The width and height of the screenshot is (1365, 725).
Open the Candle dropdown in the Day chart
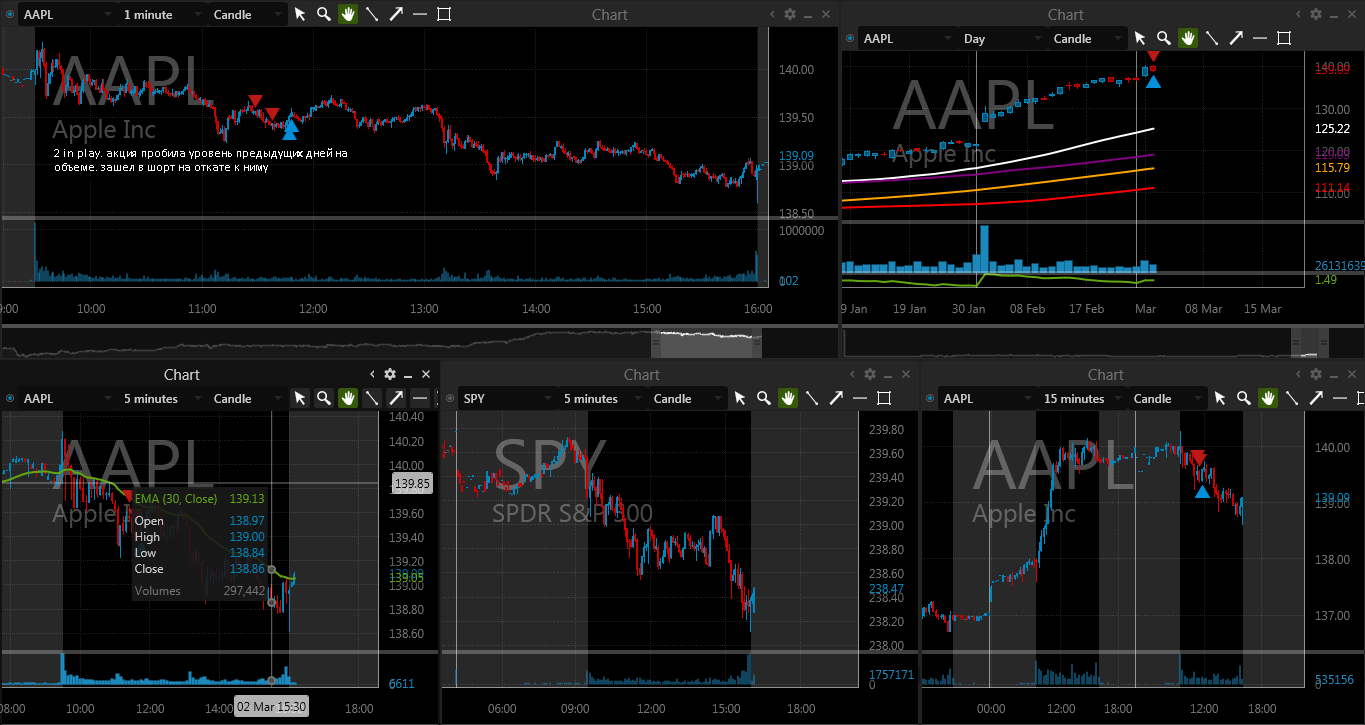tap(1086, 38)
